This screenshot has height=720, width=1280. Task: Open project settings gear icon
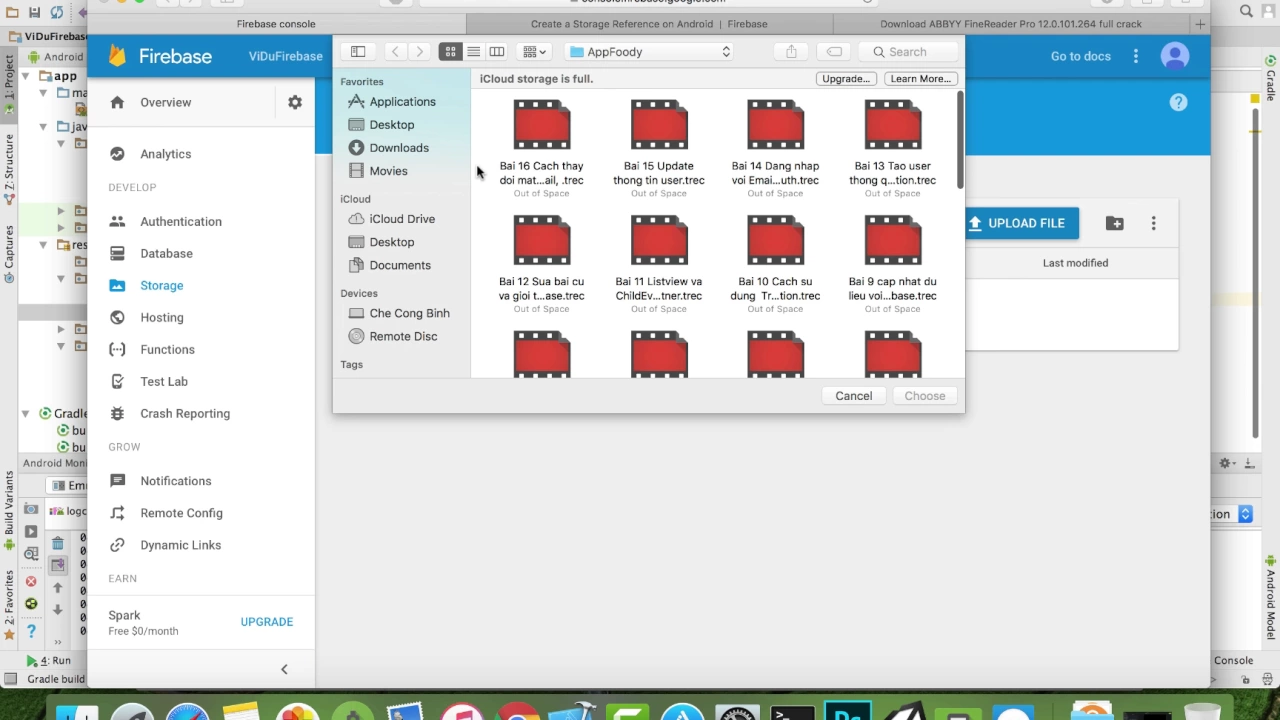pos(295,102)
